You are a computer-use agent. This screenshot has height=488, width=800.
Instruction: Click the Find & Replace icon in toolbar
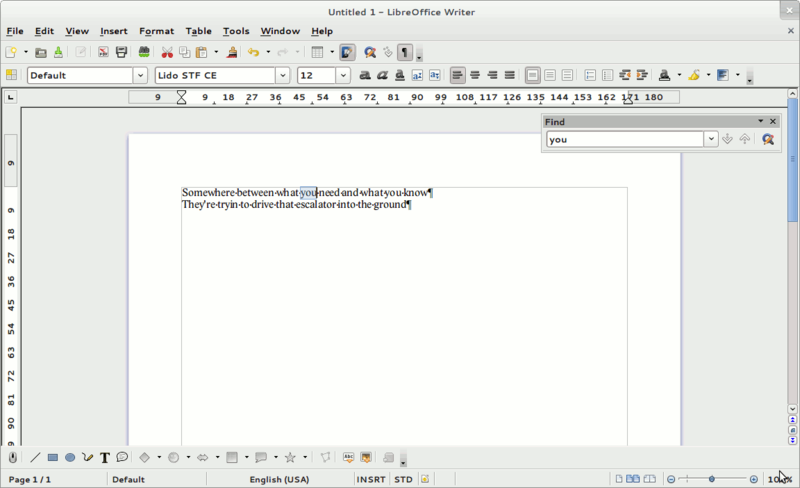coord(370,52)
